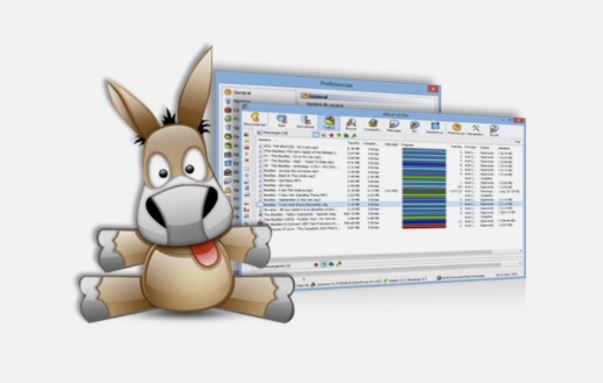Click the Desconectar toolbar icon
Screen dimensions: 603x383
tap(255, 119)
